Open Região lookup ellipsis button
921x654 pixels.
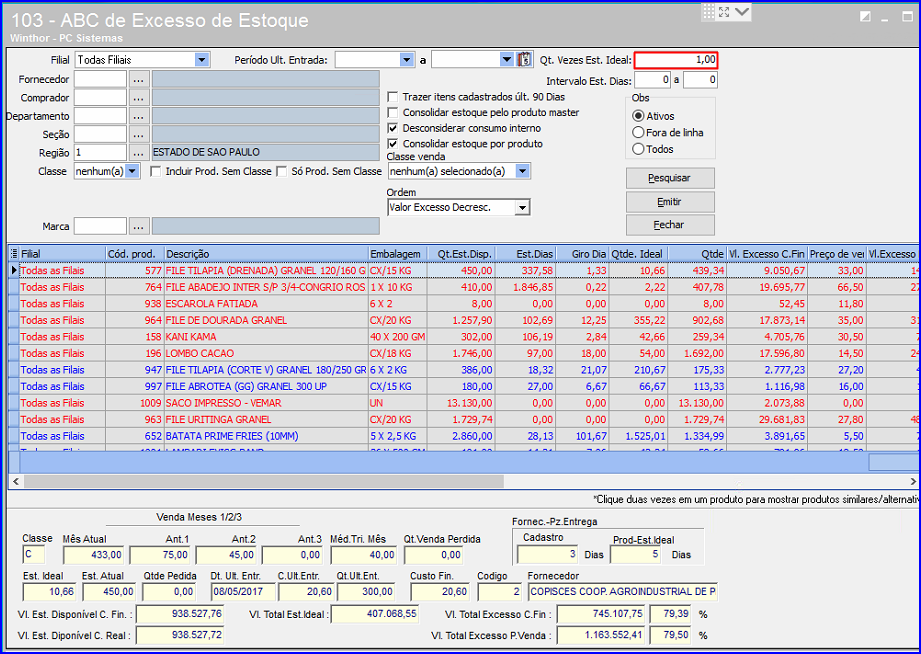coord(138,153)
